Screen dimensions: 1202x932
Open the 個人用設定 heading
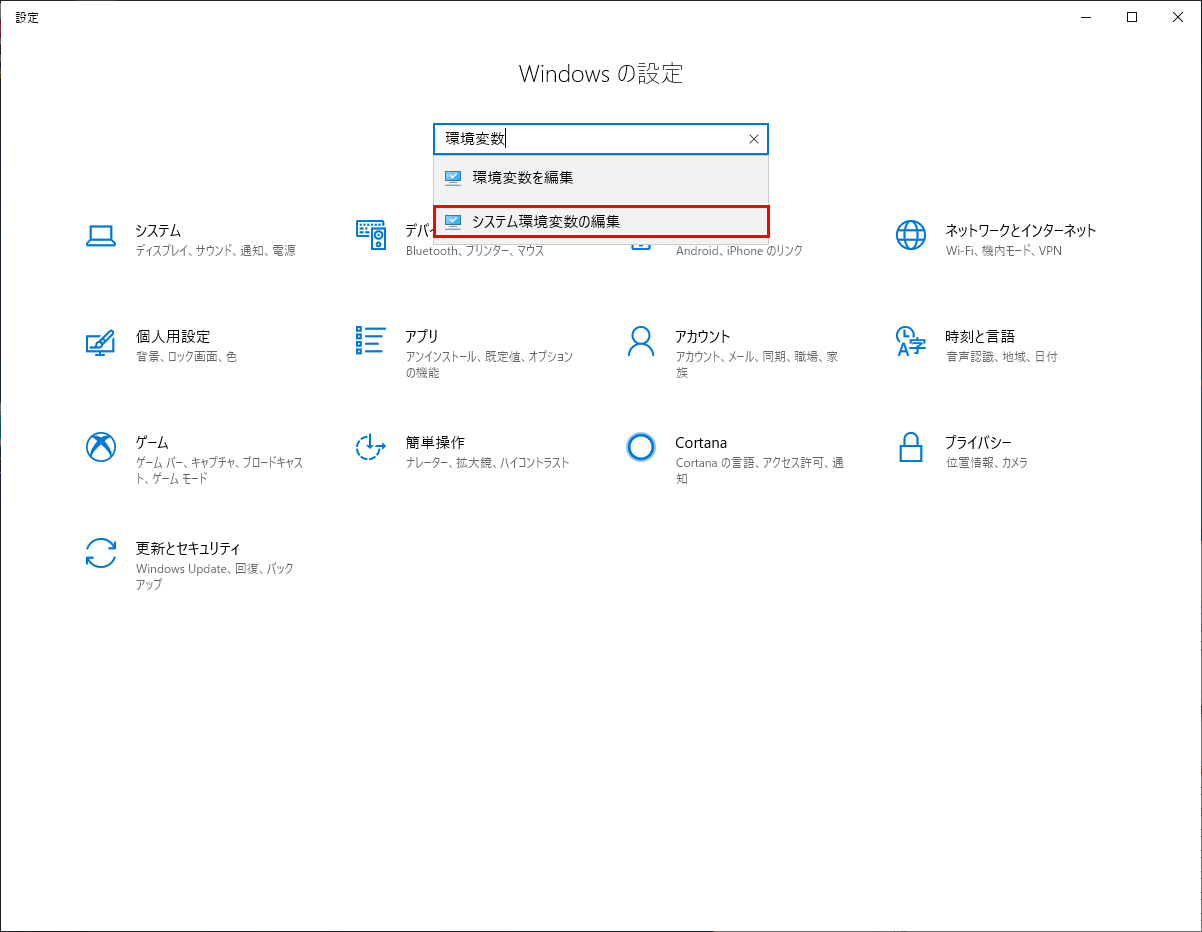click(173, 337)
